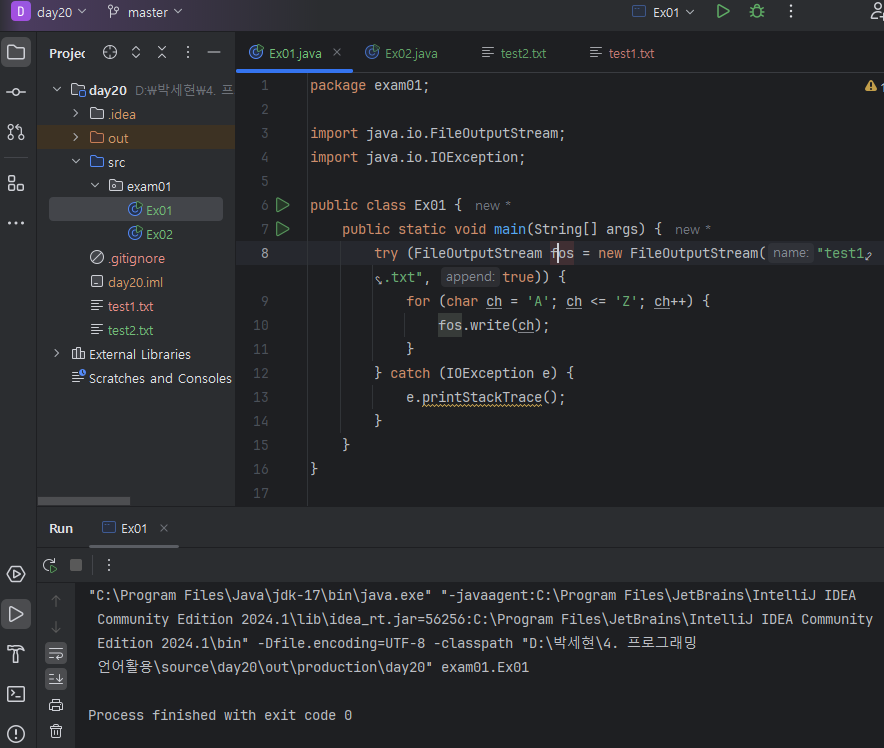Image resolution: width=884 pixels, height=748 pixels.
Task: Run class Ex01 gutter icon on line 6
Action: (282, 205)
